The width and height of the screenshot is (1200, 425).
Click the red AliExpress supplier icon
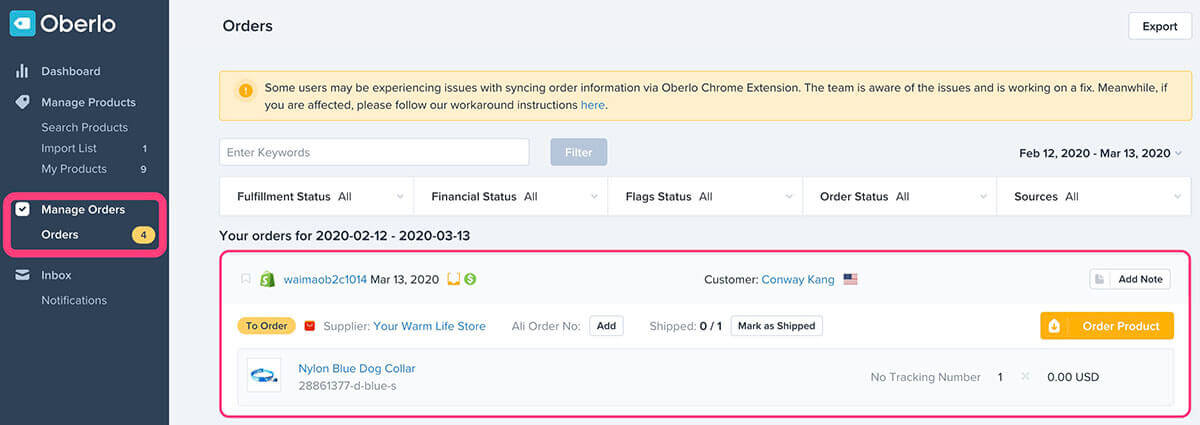pos(310,326)
